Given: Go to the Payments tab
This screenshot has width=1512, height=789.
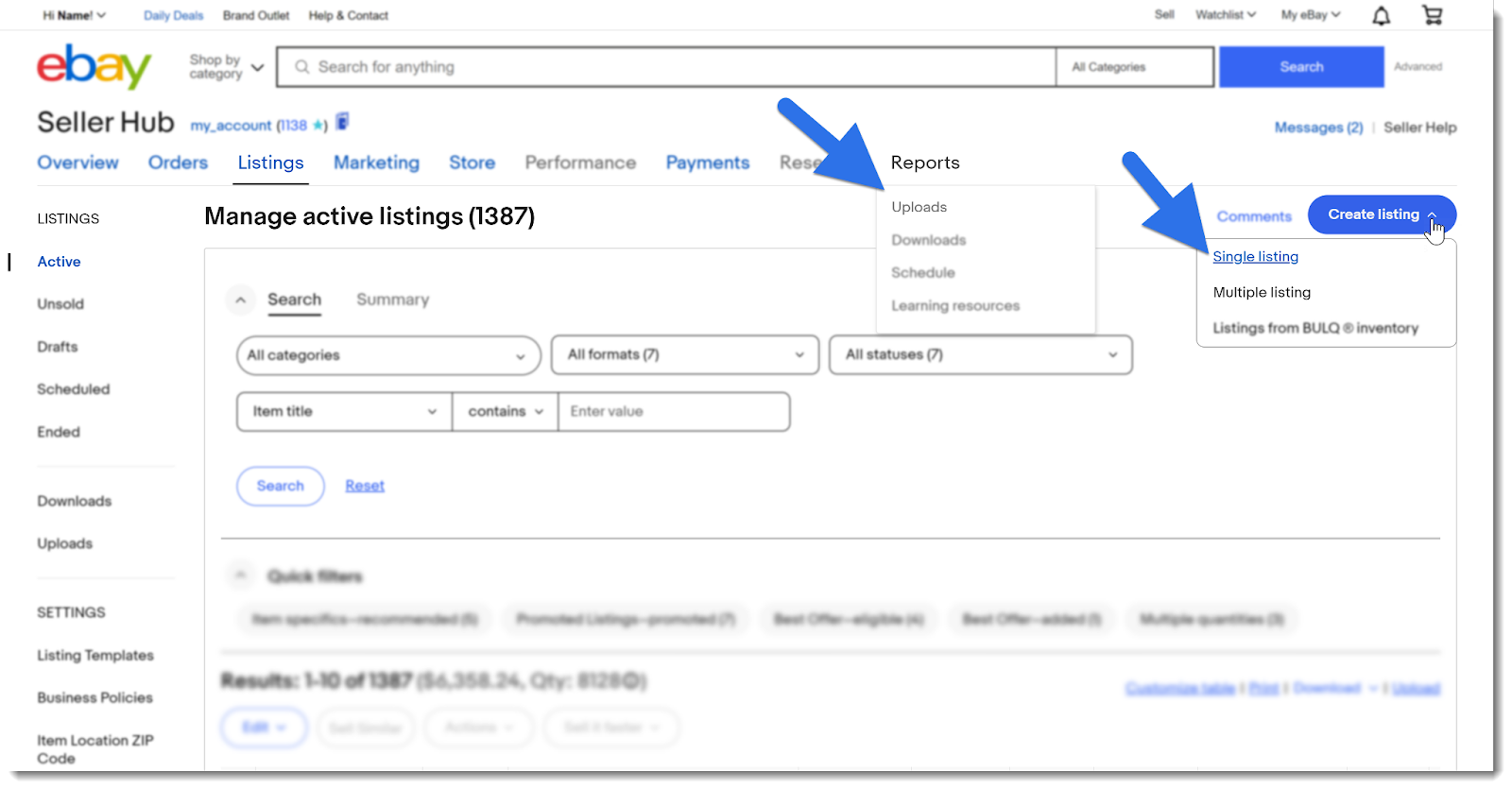Looking at the screenshot, I should click(707, 163).
